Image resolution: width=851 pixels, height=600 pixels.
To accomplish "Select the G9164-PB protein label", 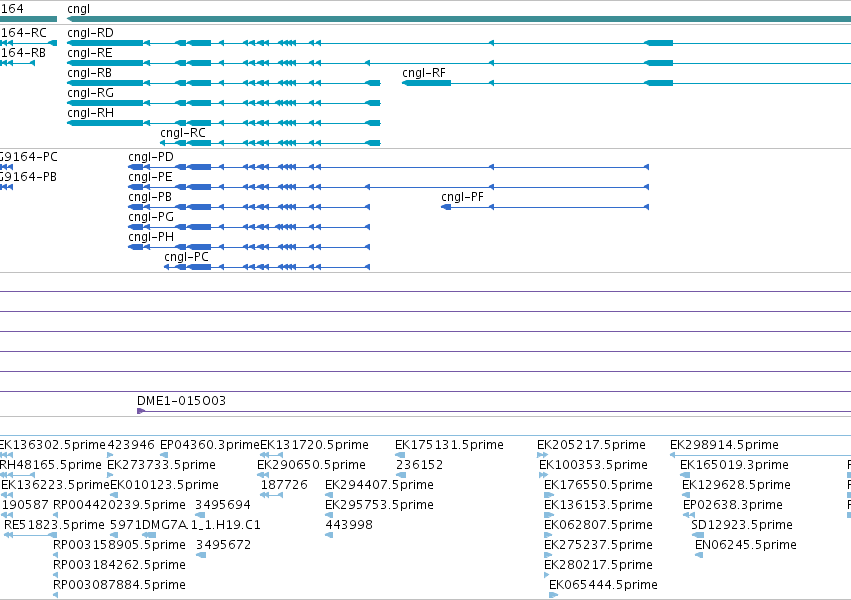I will [x=28, y=177].
